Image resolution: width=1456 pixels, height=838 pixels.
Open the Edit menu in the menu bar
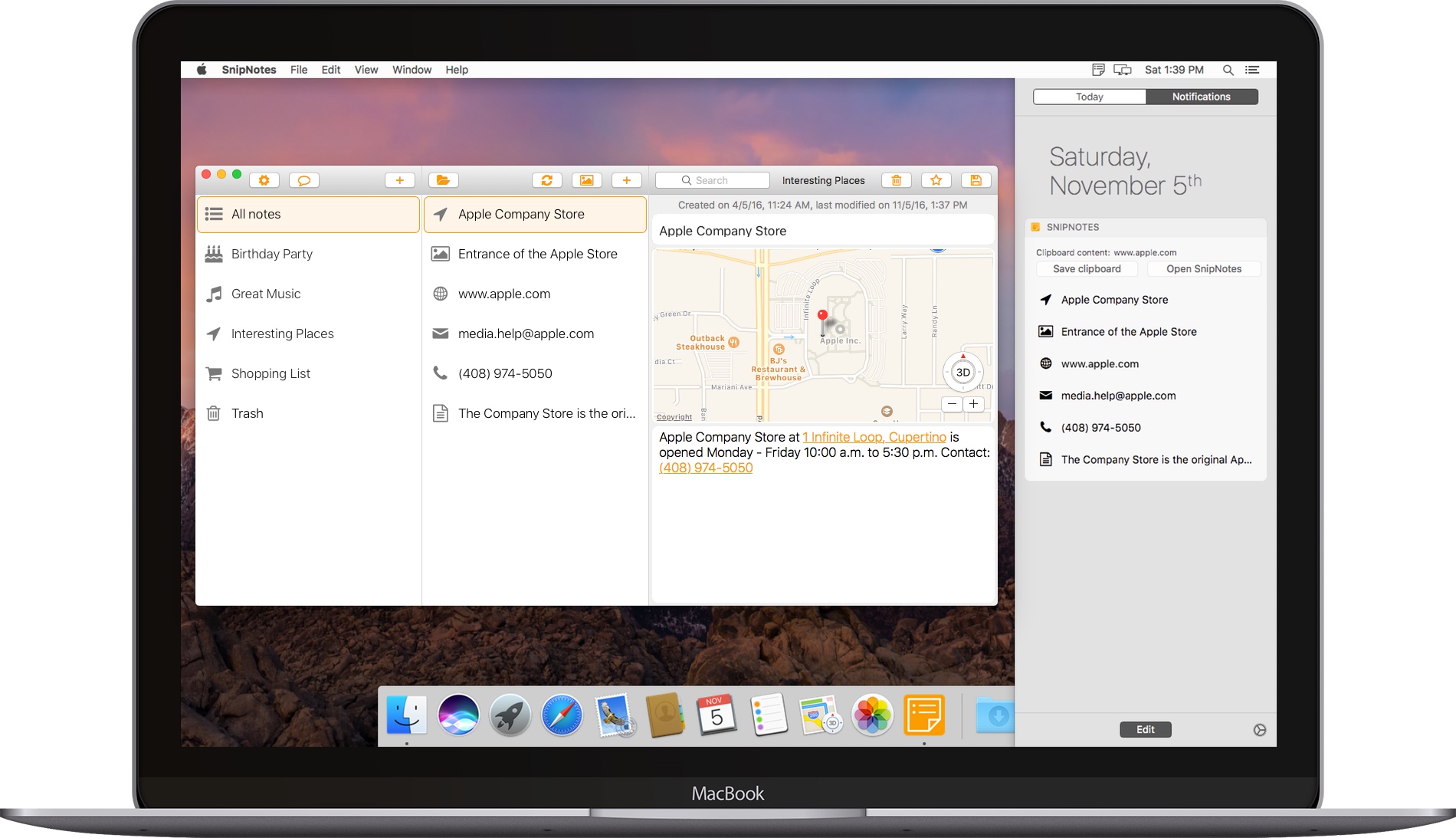pyautogui.click(x=331, y=70)
